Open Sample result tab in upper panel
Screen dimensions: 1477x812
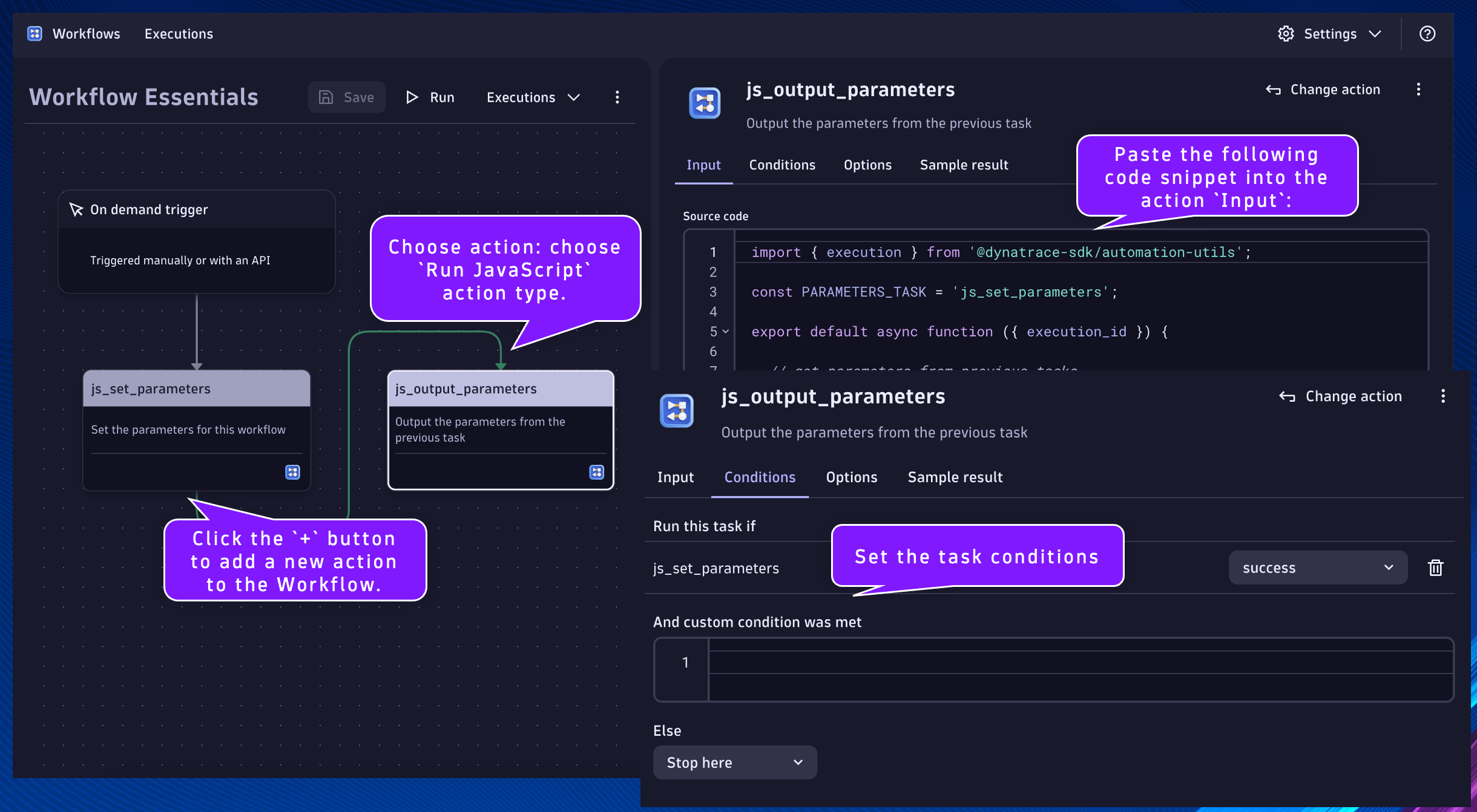tap(964, 165)
